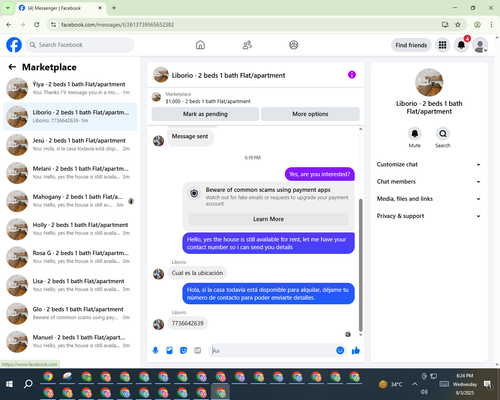Expand the Customize chat section
The image size is (500, 400).
pyautogui.click(x=429, y=164)
